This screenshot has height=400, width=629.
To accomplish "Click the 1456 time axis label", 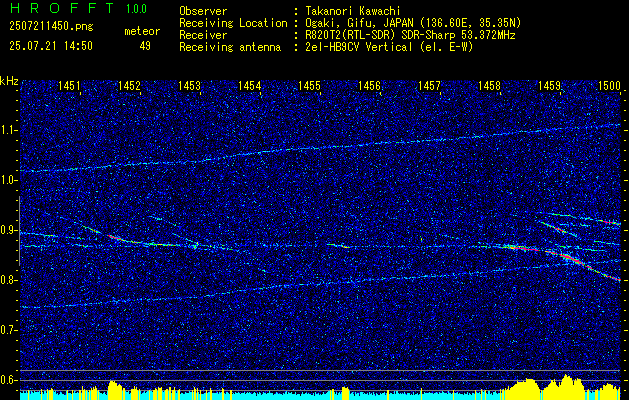I will click(369, 85).
